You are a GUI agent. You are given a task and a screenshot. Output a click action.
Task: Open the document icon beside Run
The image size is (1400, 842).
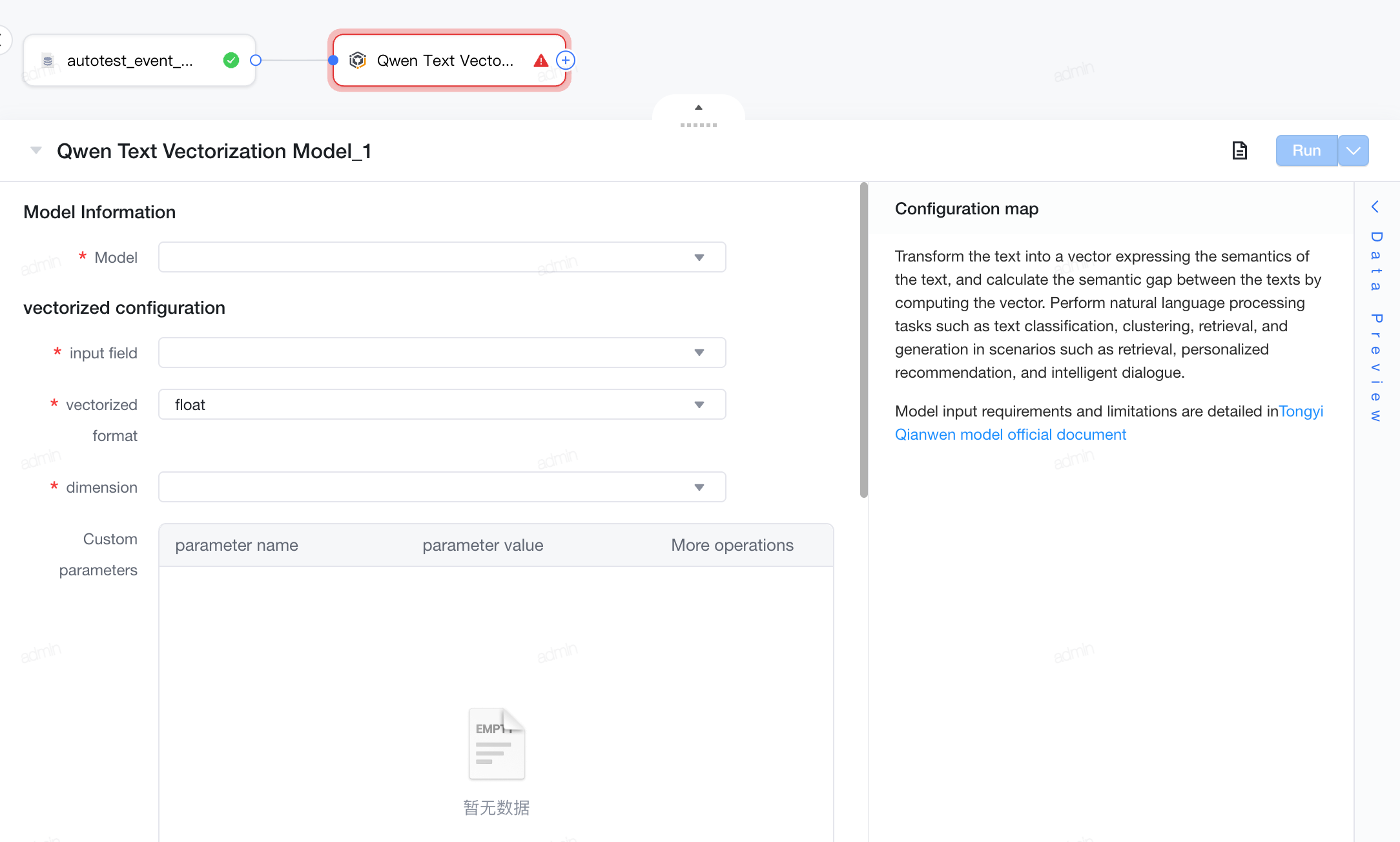1239,150
